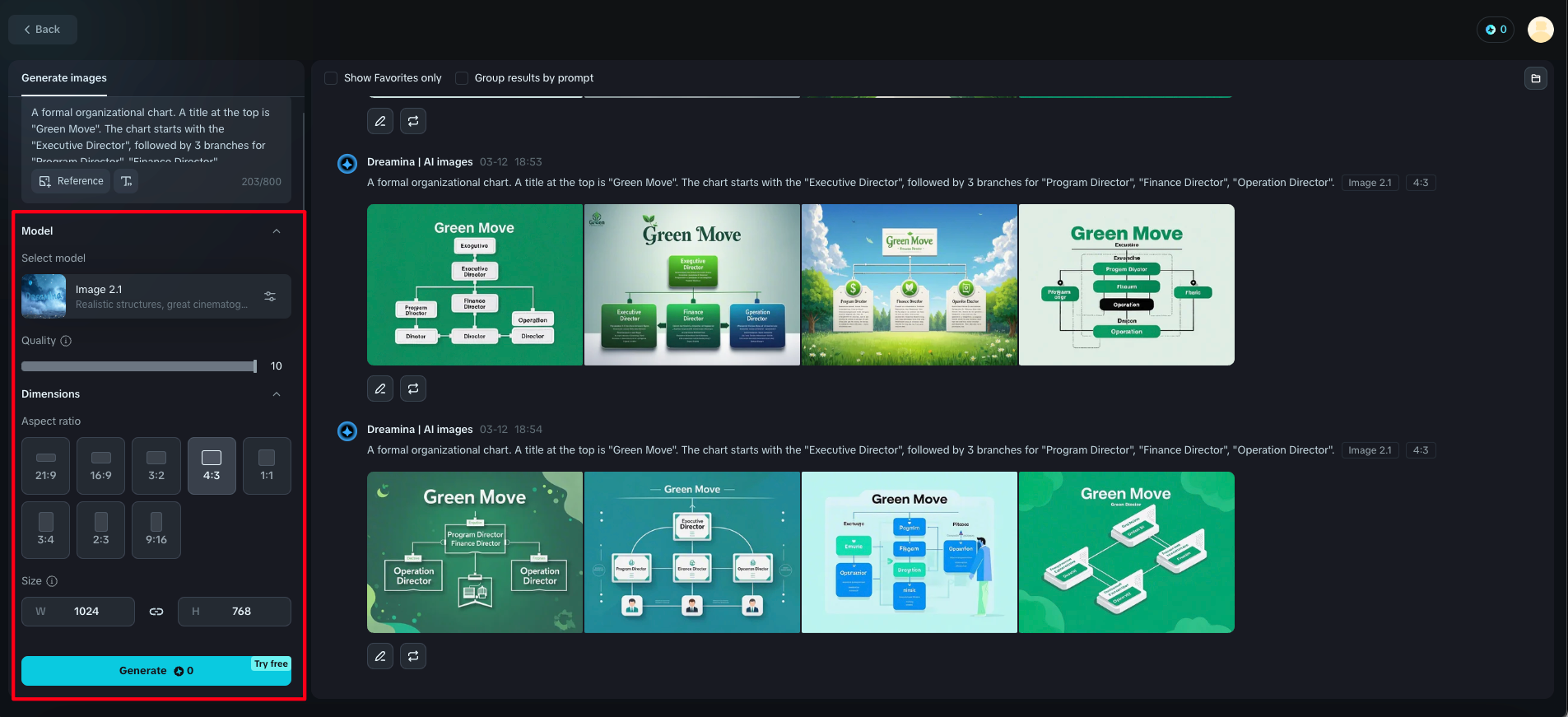Open the user profile avatar
Viewport: 1568px width, 717px height.
coord(1540,30)
